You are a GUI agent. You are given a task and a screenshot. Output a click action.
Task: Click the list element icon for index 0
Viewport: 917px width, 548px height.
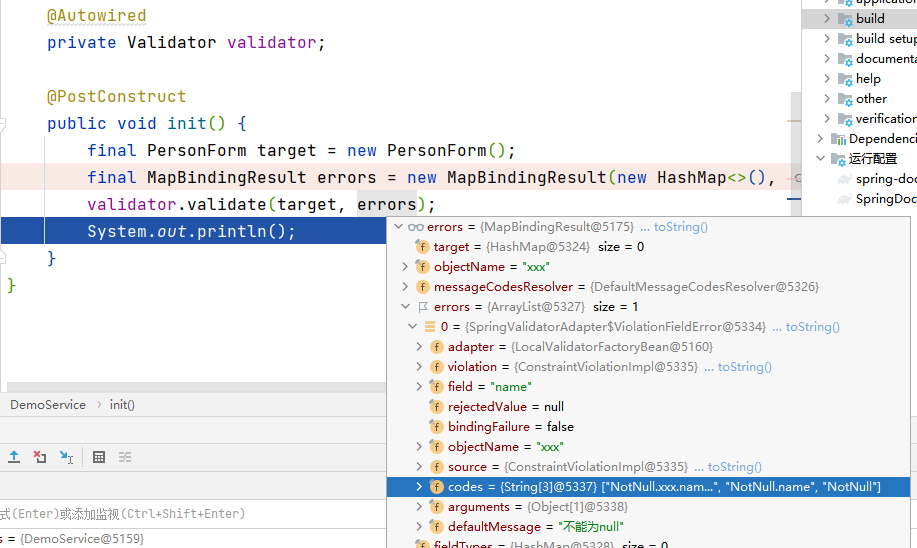coord(430,327)
